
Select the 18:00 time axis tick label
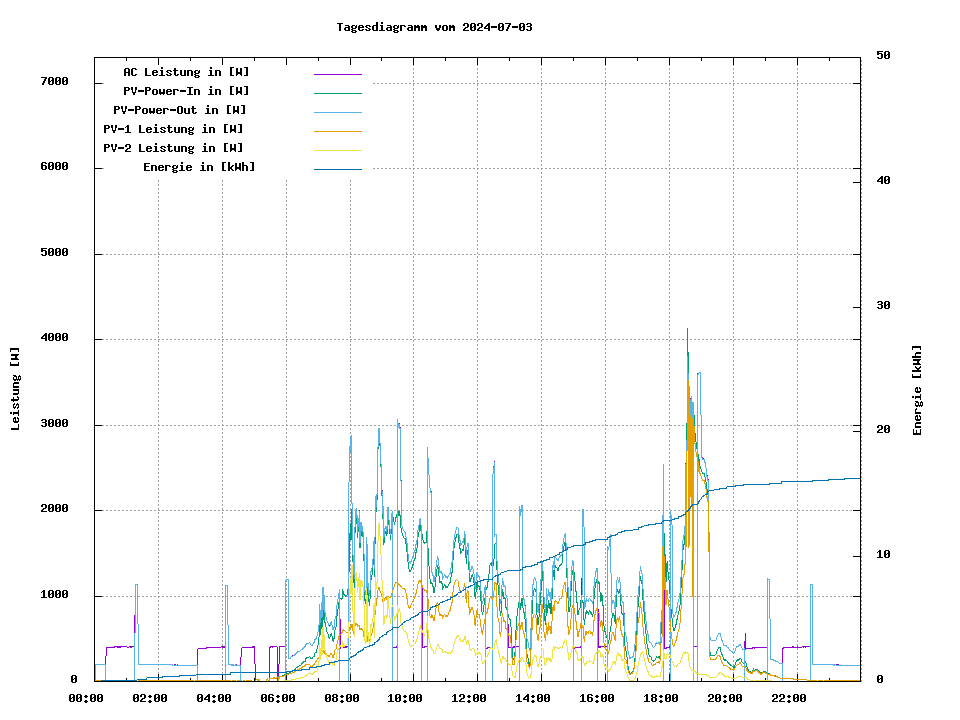point(661,698)
